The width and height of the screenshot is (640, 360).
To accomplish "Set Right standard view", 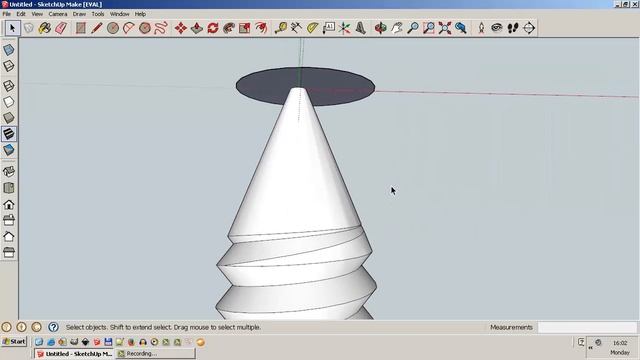I will [x=9, y=220].
